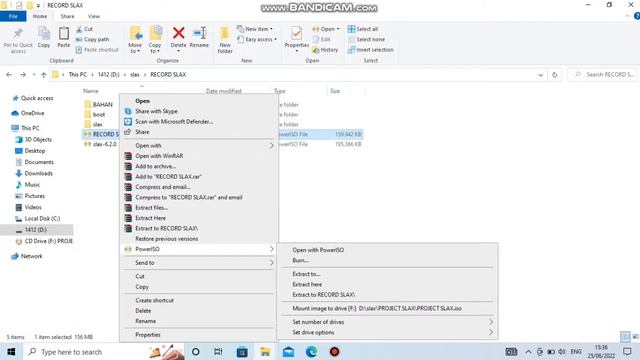This screenshot has height=360, width=640.
Task: Create a New folder from ribbon
Action: pyautogui.click(x=225, y=40)
